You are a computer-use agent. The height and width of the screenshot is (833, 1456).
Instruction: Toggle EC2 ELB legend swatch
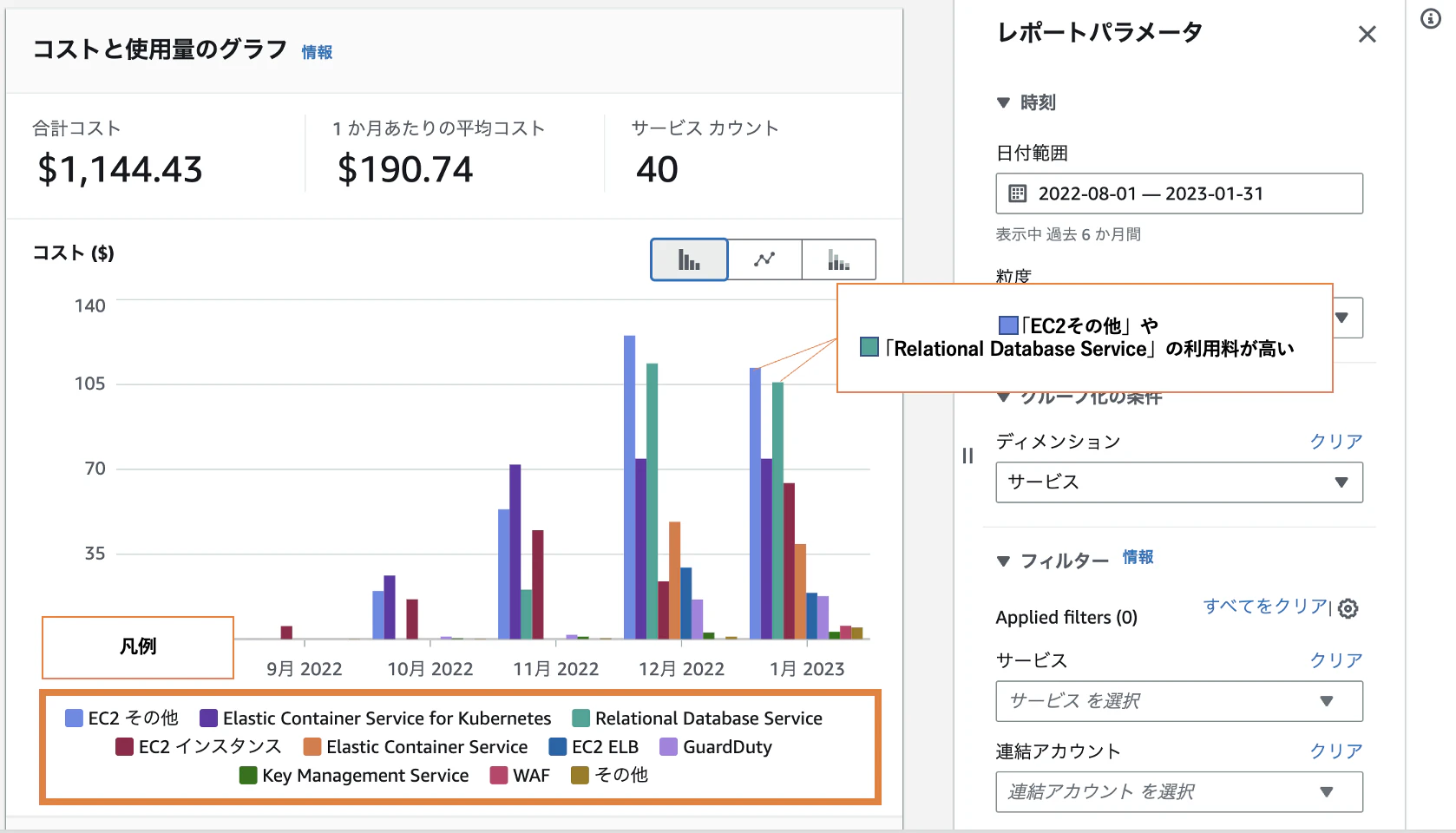[x=558, y=747]
